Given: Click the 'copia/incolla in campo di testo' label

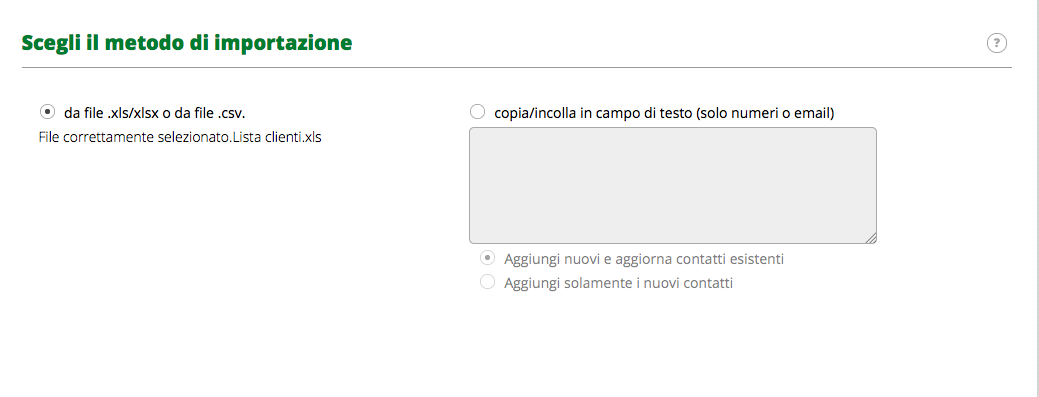Looking at the screenshot, I should click(592, 113).
